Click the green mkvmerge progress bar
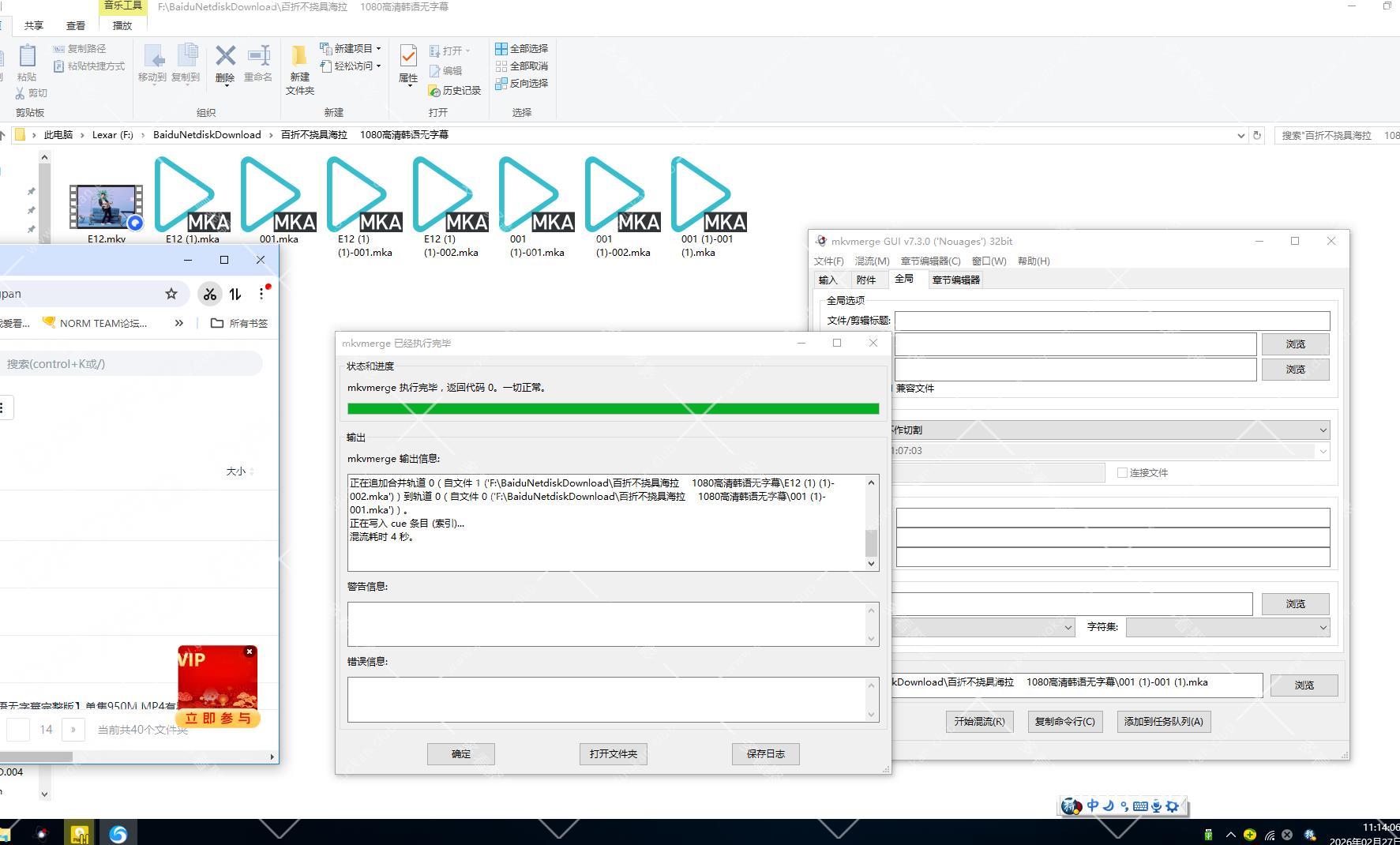The width and height of the screenshot is (1400, 845). [613, 409]
